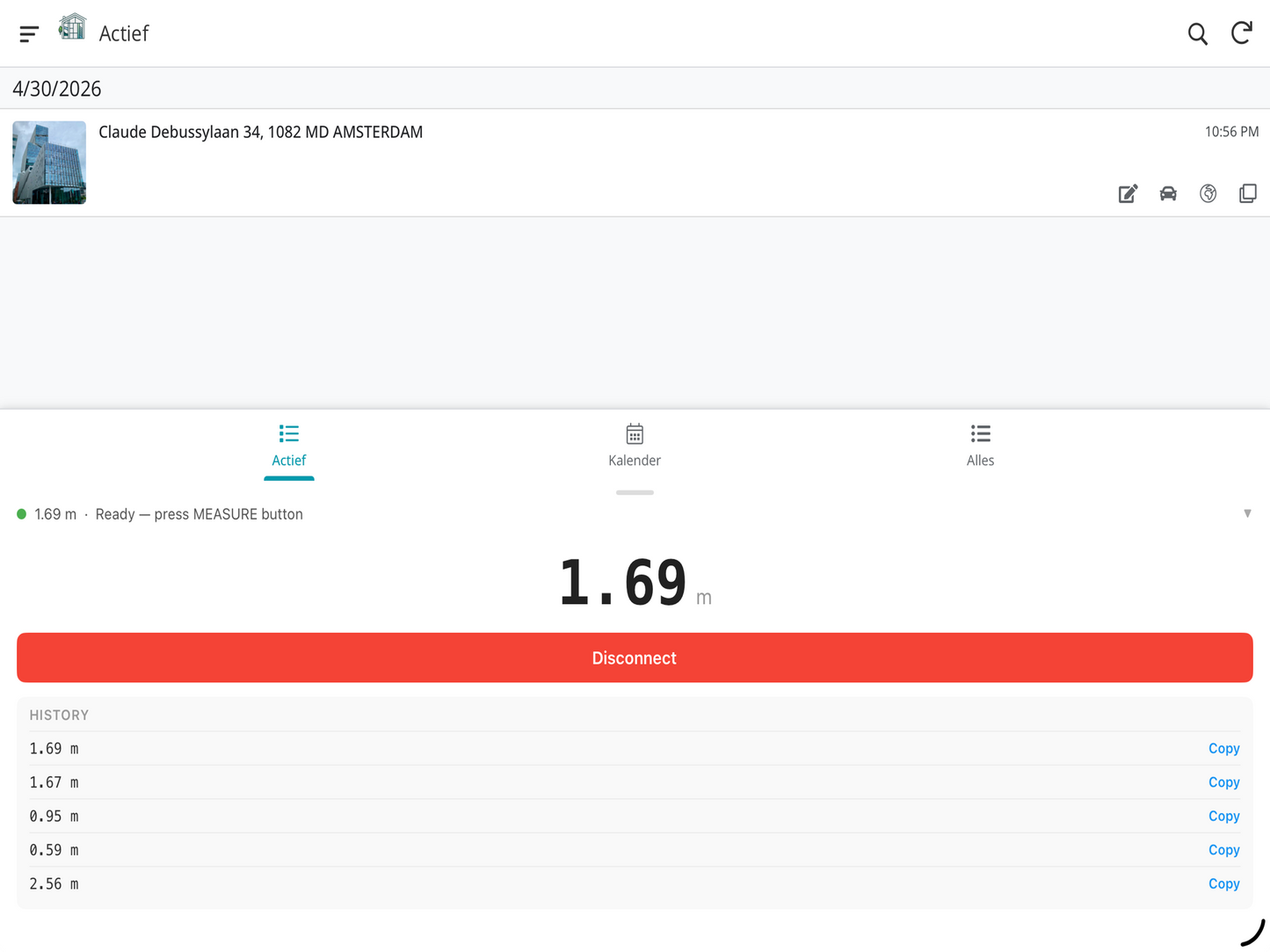Click the green connection status dot
The height and width of the screenshot is (952, 1270).
(x=22, y=514)
